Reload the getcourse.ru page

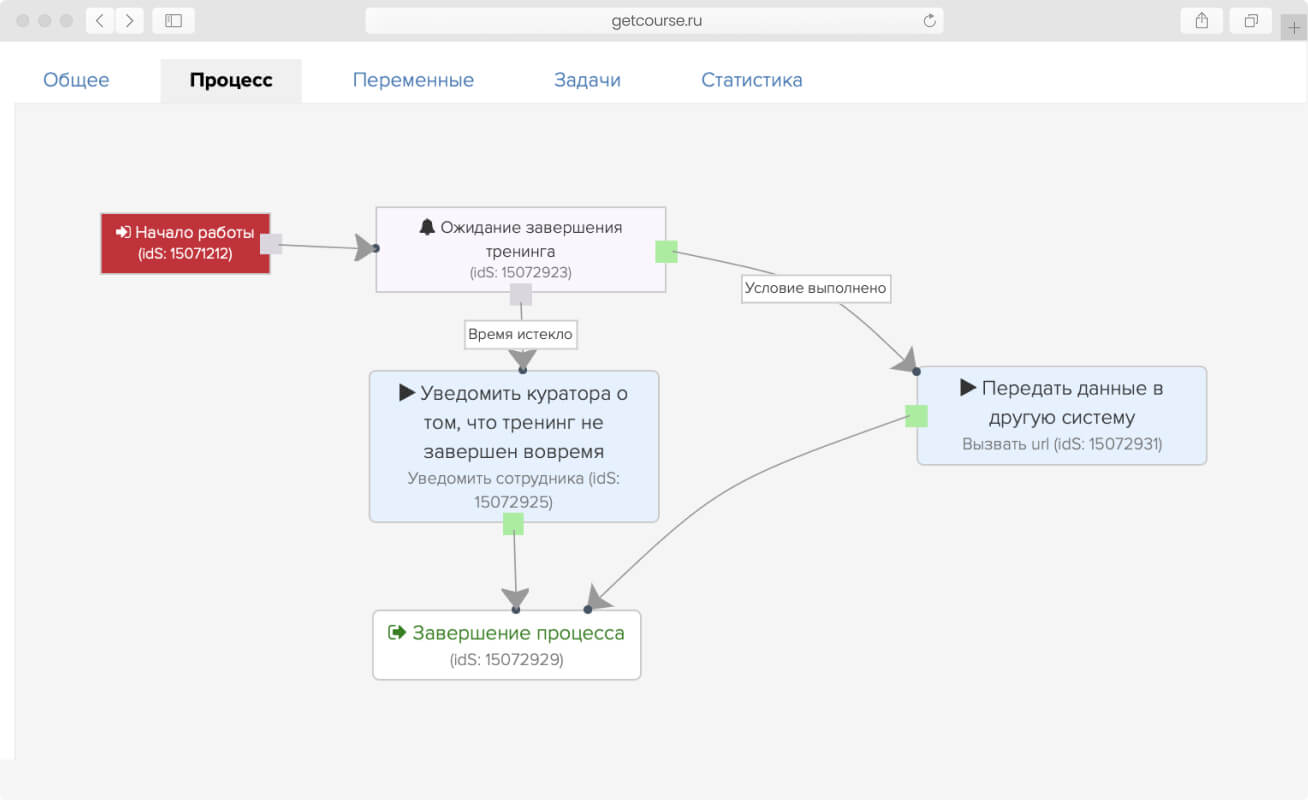tap(929, 20)
